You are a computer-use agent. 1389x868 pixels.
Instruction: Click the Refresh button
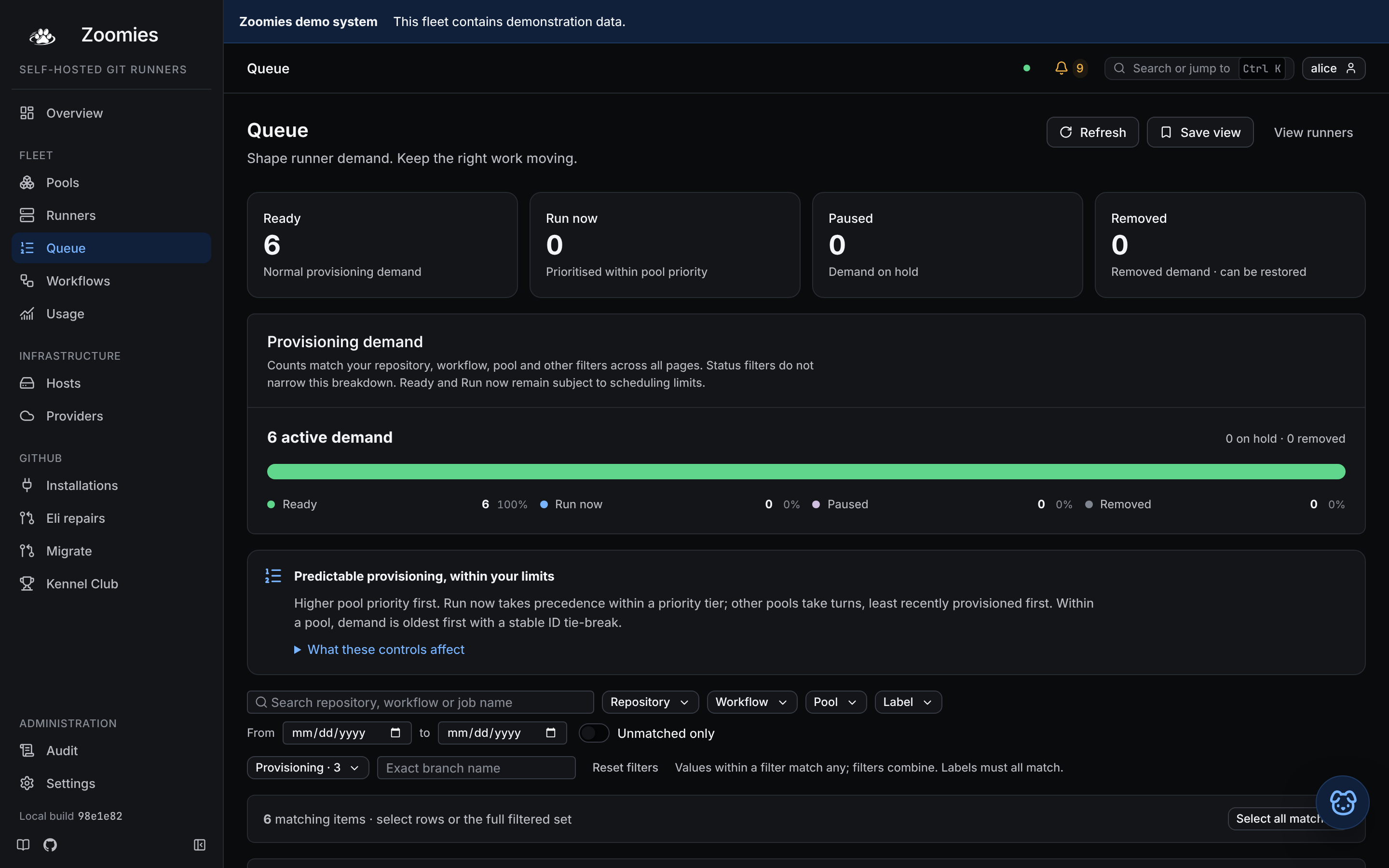pyautogui.click(x=1092, y=132)
